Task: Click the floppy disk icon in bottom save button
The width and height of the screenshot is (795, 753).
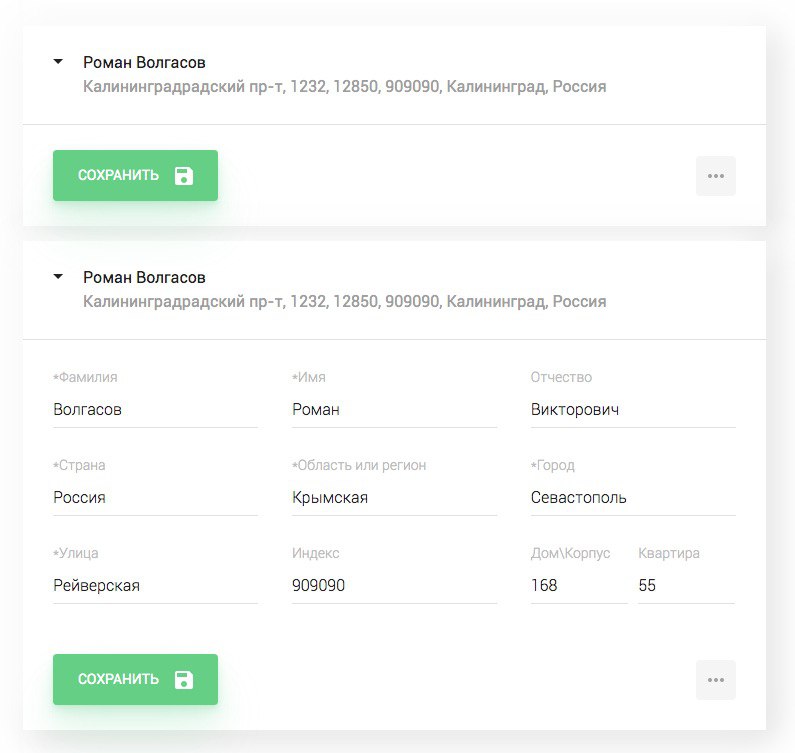Action: pyautogui.click(x=184, y=680)
